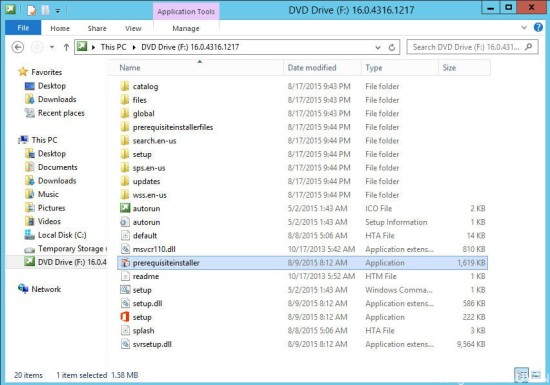
Task: Open Help via the question mark icon
Action: 538,27
